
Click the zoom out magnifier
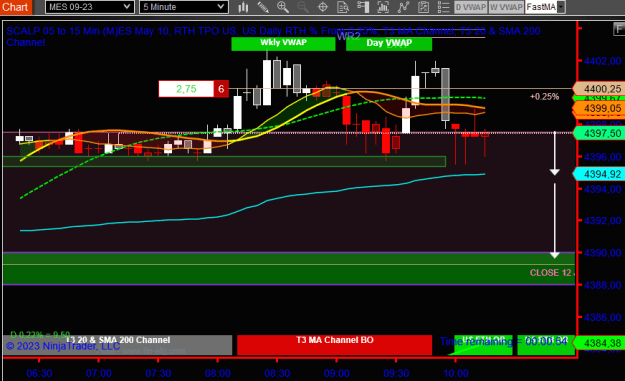(x=303, y=7)
